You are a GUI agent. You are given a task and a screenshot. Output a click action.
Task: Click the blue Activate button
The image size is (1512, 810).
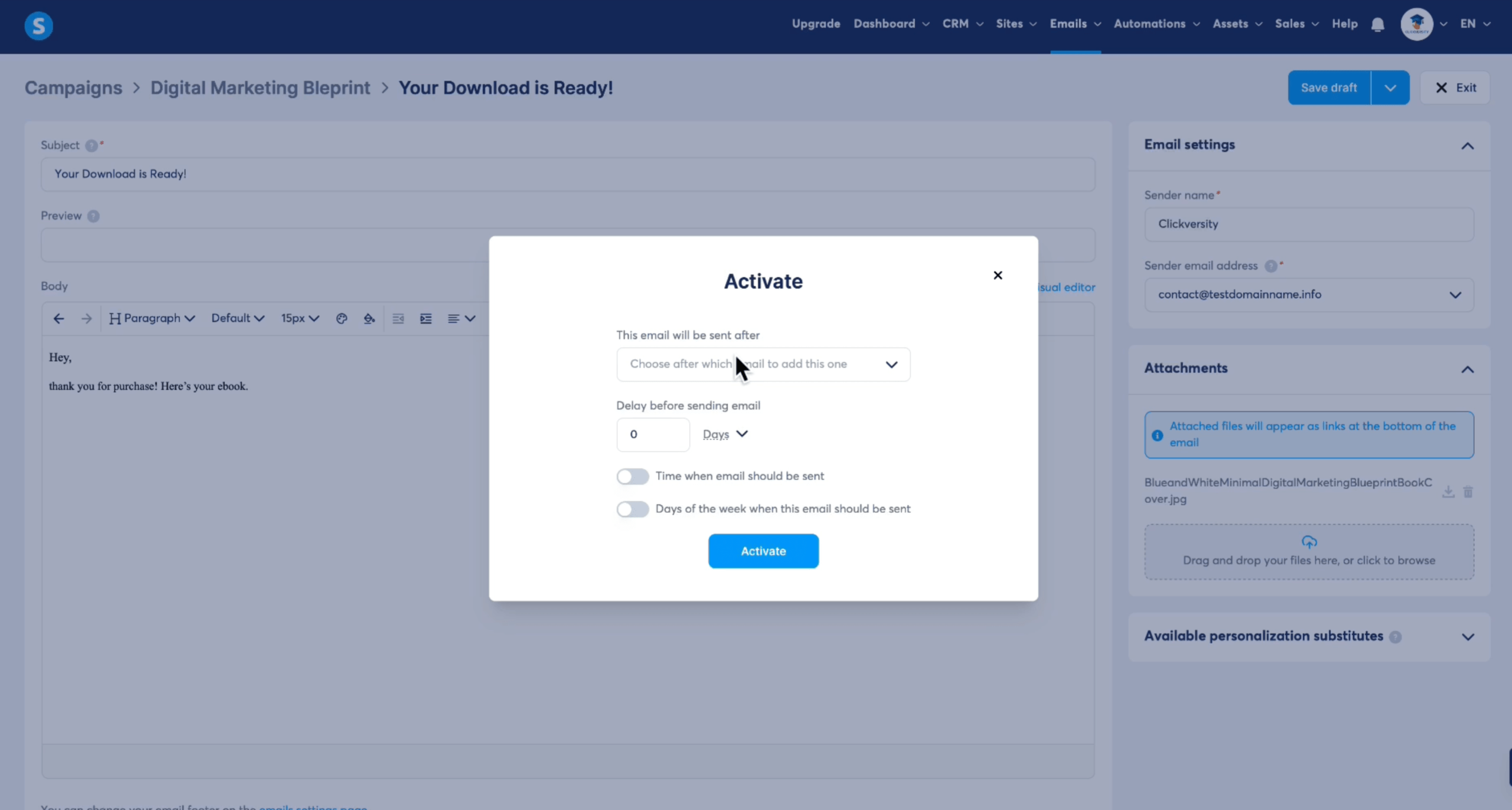(x=762, y=551)
